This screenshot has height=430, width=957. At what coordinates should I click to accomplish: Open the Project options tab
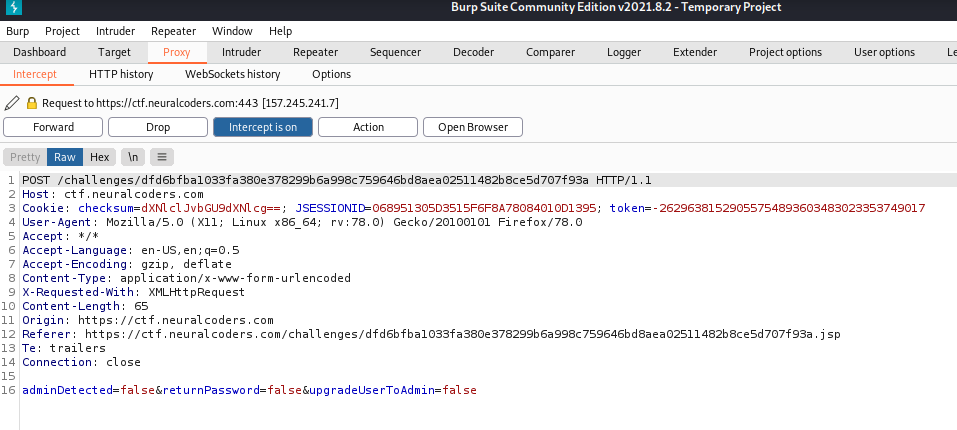785,52
